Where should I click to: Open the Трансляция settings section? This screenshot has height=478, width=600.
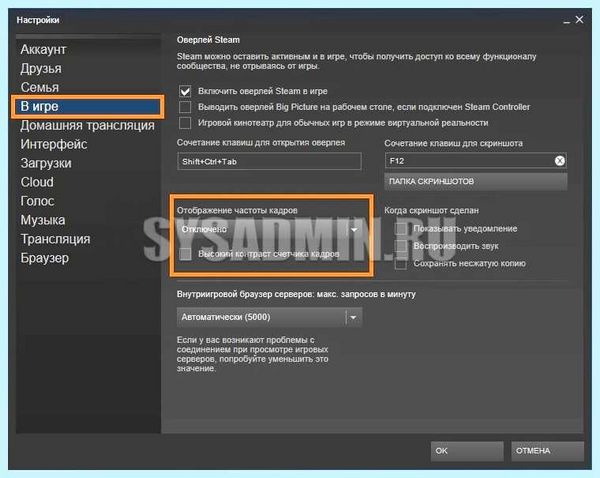(55, 239)
